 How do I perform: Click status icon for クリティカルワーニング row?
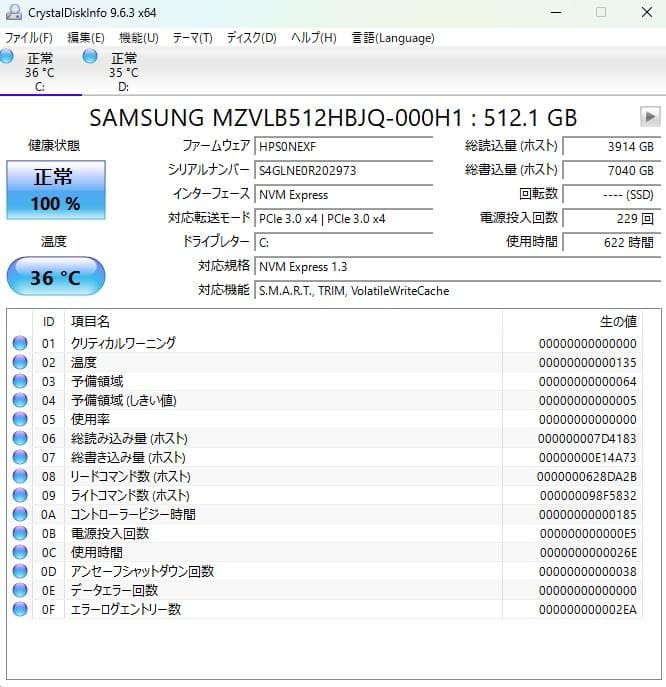click(20, 343)
